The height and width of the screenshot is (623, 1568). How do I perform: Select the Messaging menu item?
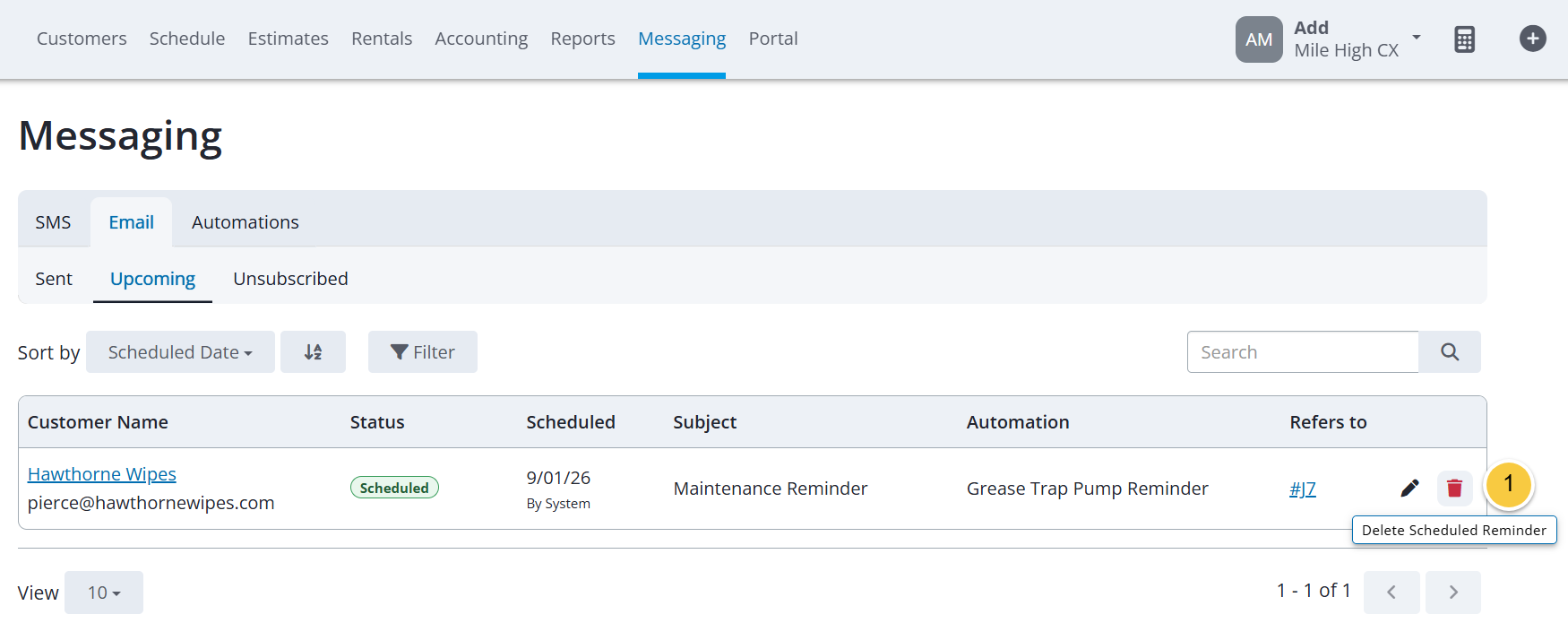682,39
